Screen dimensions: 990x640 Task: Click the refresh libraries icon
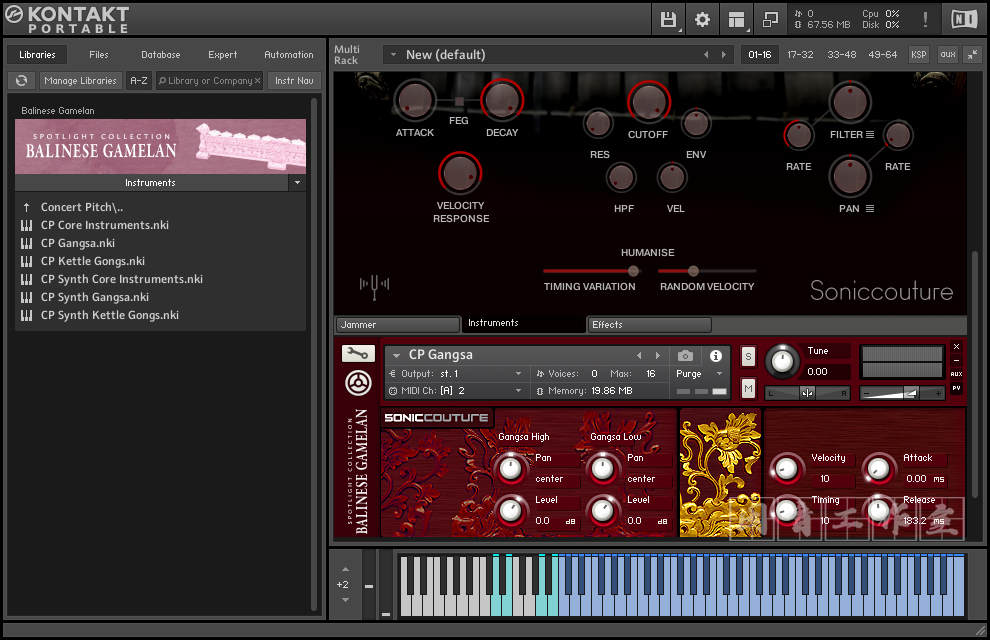coord(21,81)
